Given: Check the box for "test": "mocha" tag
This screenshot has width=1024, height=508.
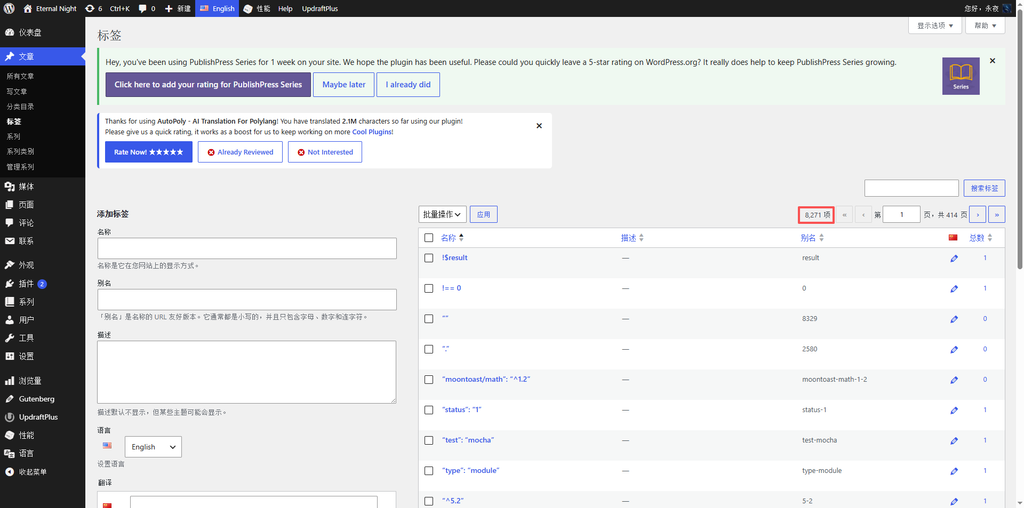Looking at the screenshot, I should pos(428,440).
